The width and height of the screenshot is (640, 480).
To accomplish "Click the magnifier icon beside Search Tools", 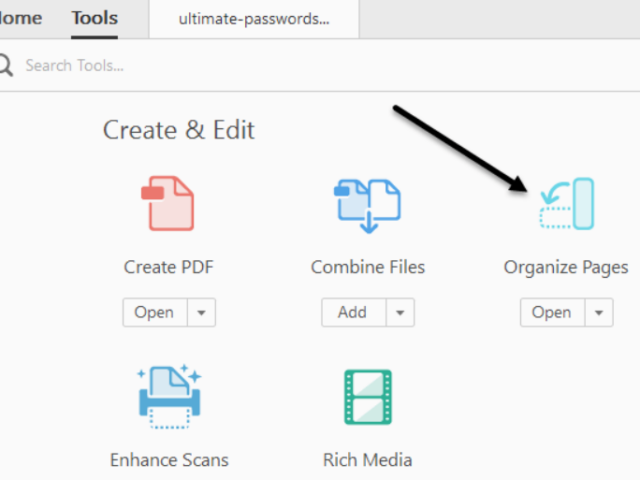I will tap(6, 66).
